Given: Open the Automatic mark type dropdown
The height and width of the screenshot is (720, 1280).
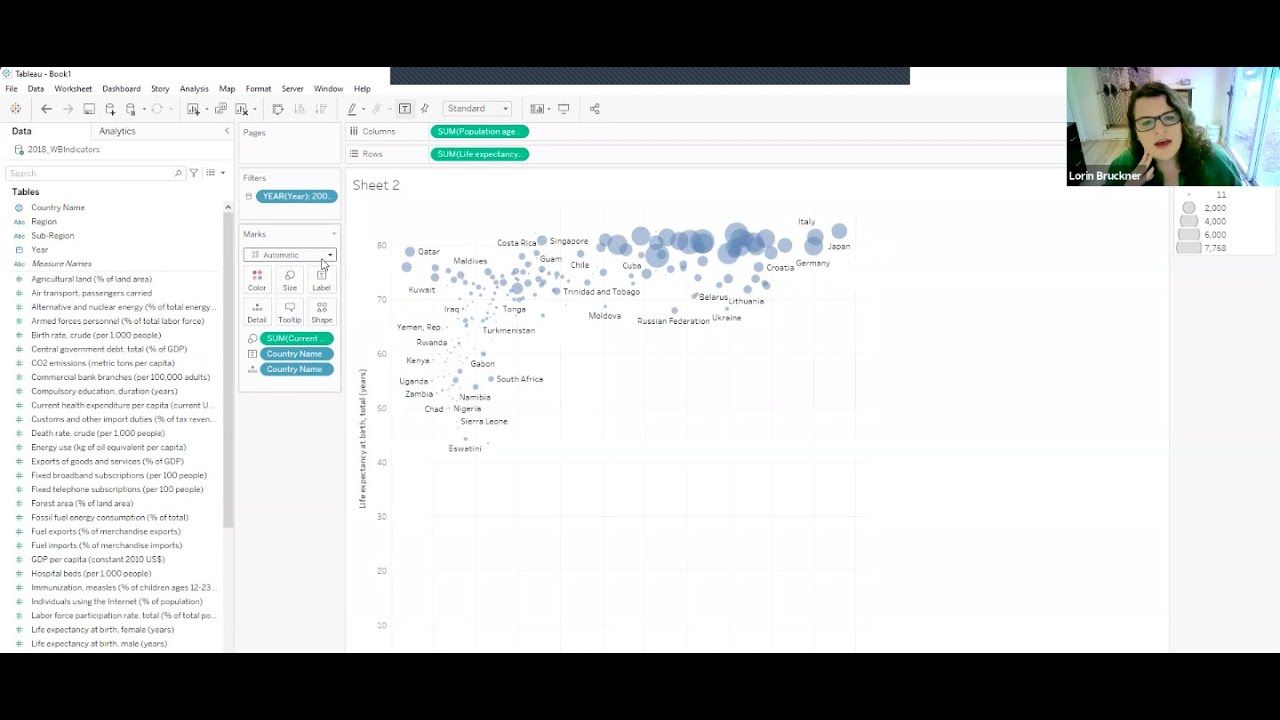Looking at the screenshot, I should coord(290,255).
